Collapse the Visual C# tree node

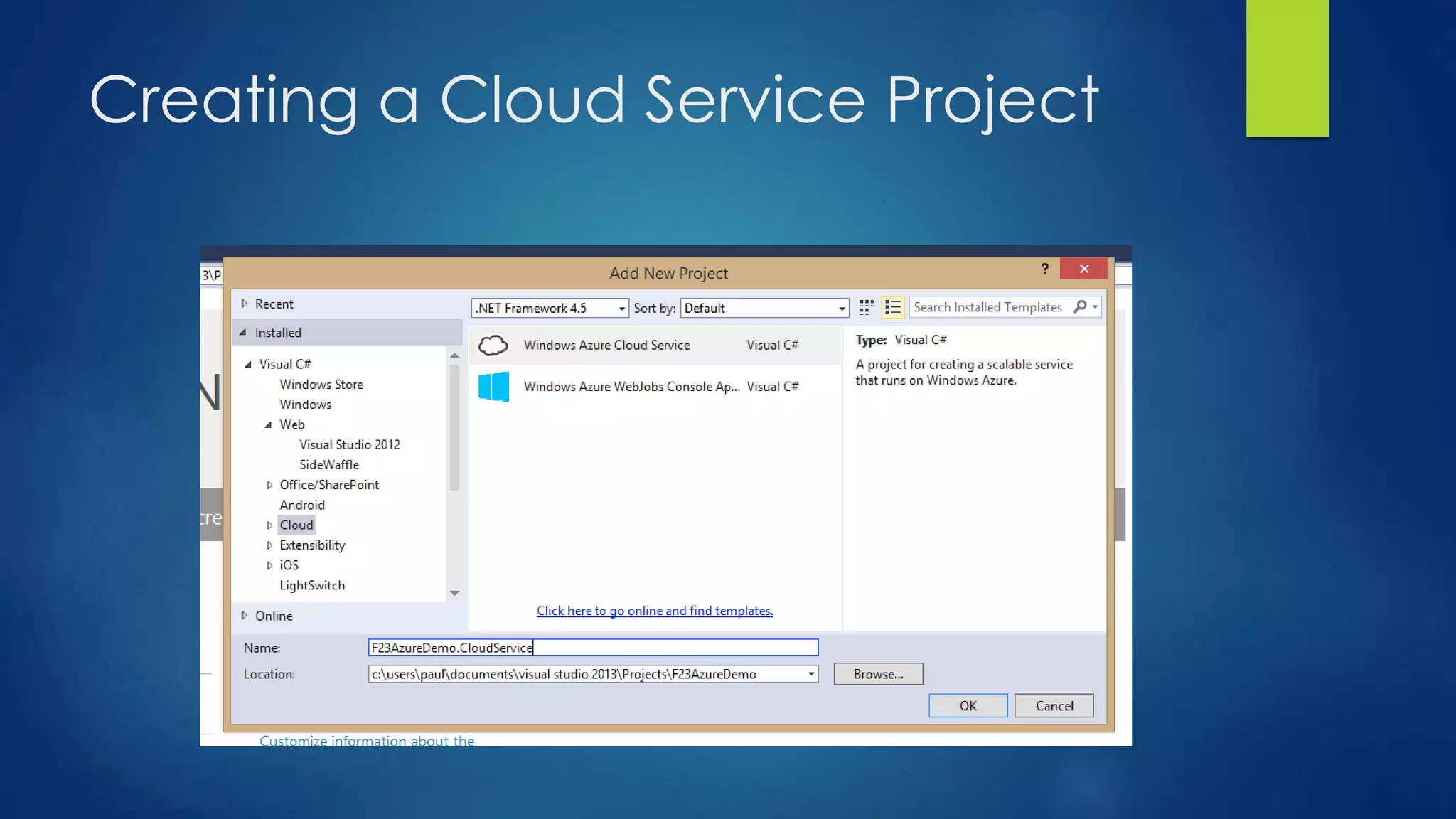(x=248, y=365)
